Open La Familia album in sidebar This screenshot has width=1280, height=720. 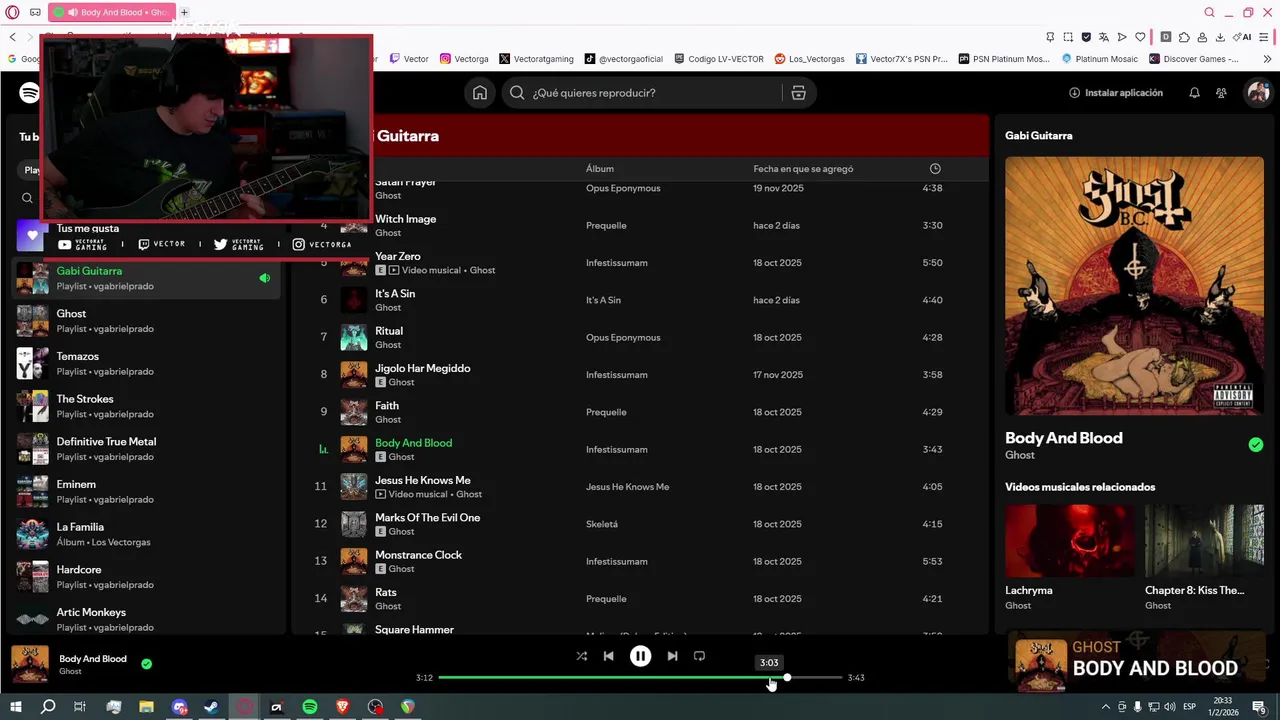146,534
